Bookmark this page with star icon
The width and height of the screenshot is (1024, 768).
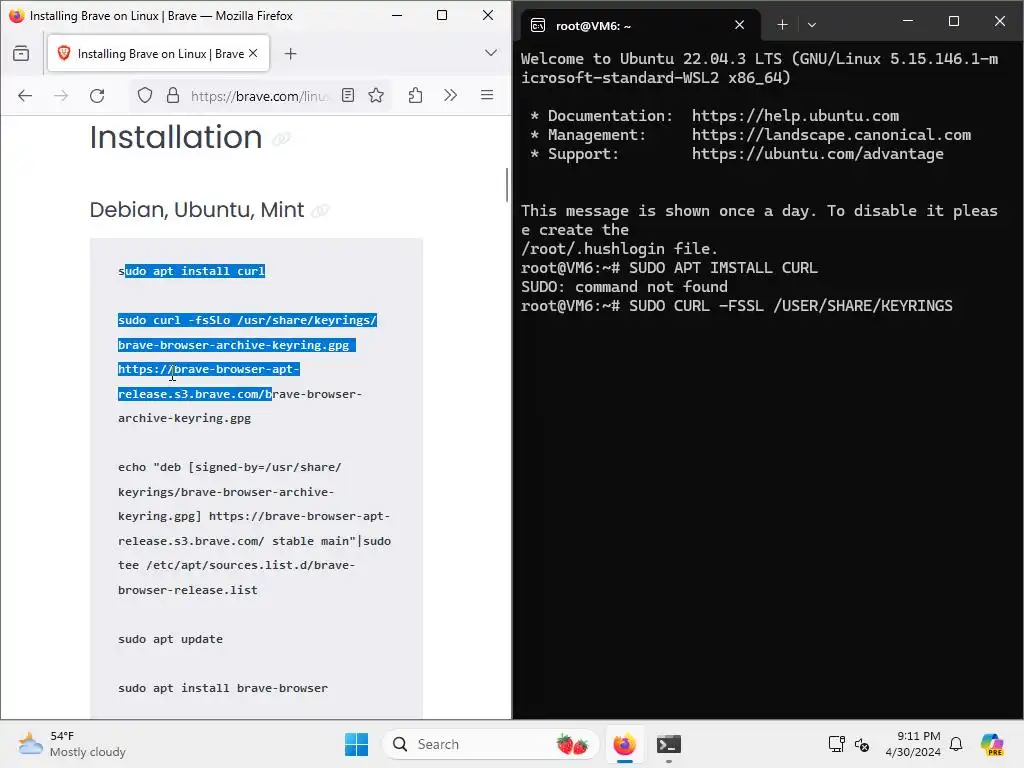pyautogui.click(x=376, y=95)
